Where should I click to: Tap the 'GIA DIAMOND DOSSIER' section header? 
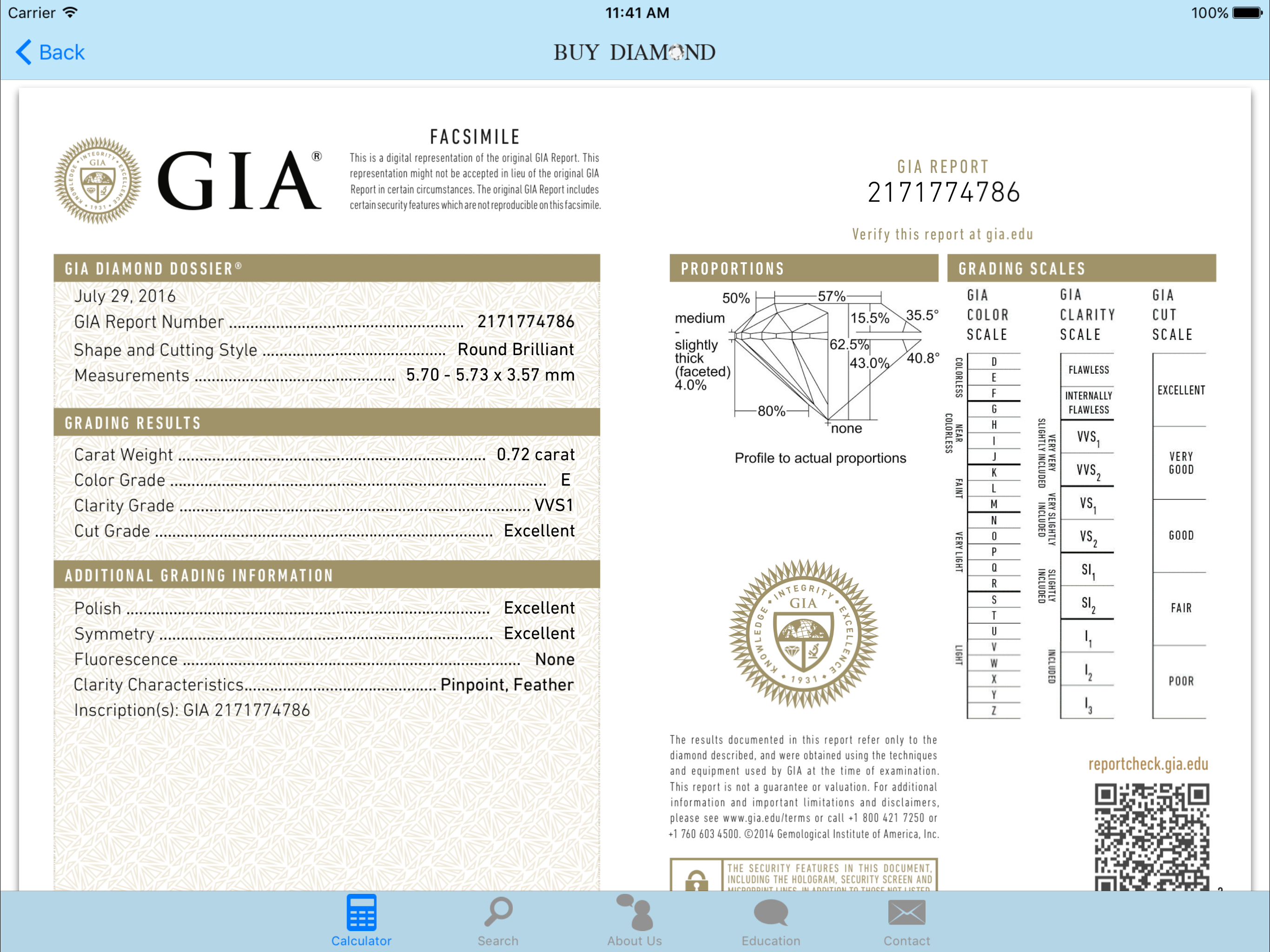point(327,268)
